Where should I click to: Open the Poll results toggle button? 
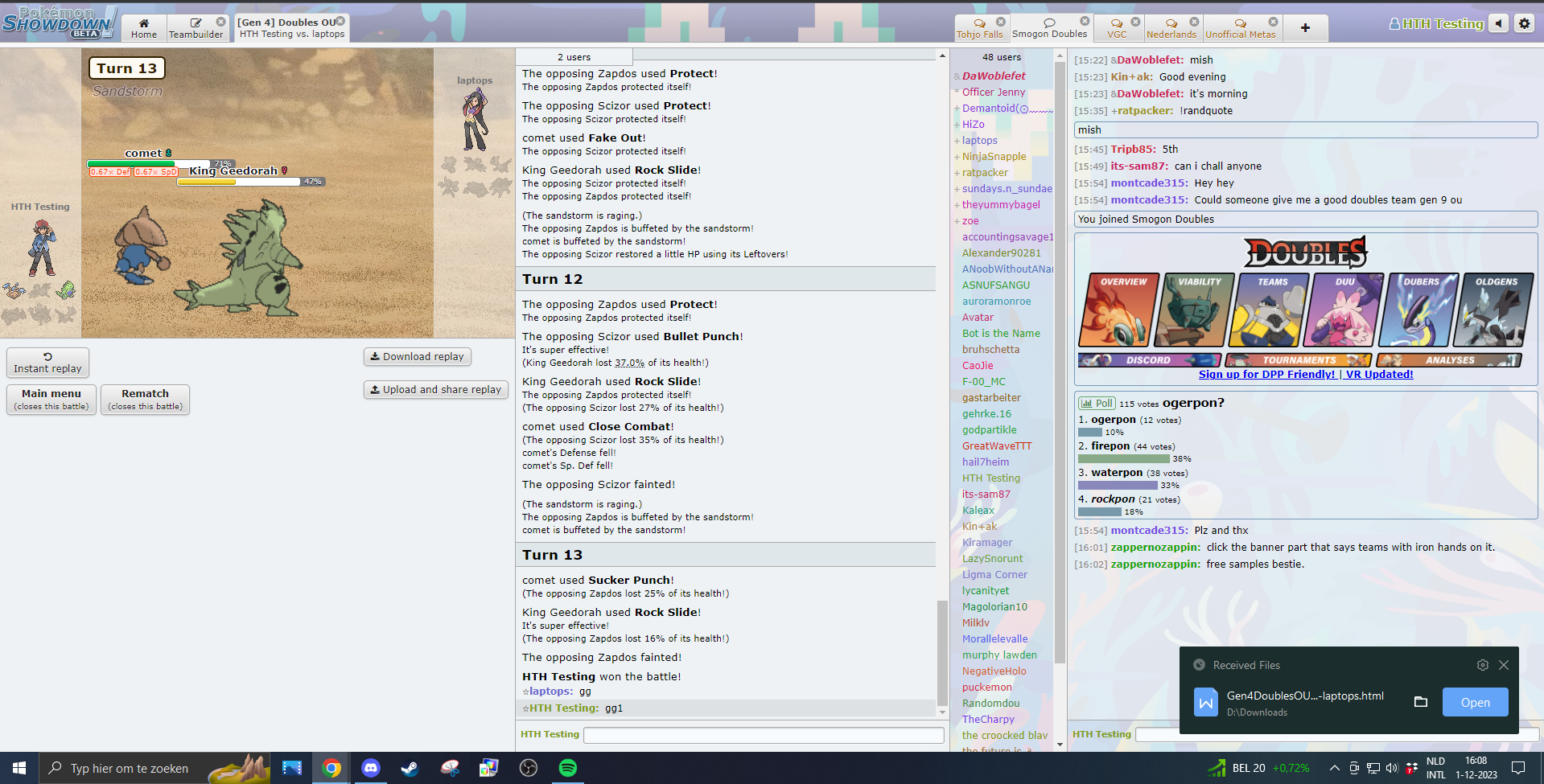pos(1097,404)
